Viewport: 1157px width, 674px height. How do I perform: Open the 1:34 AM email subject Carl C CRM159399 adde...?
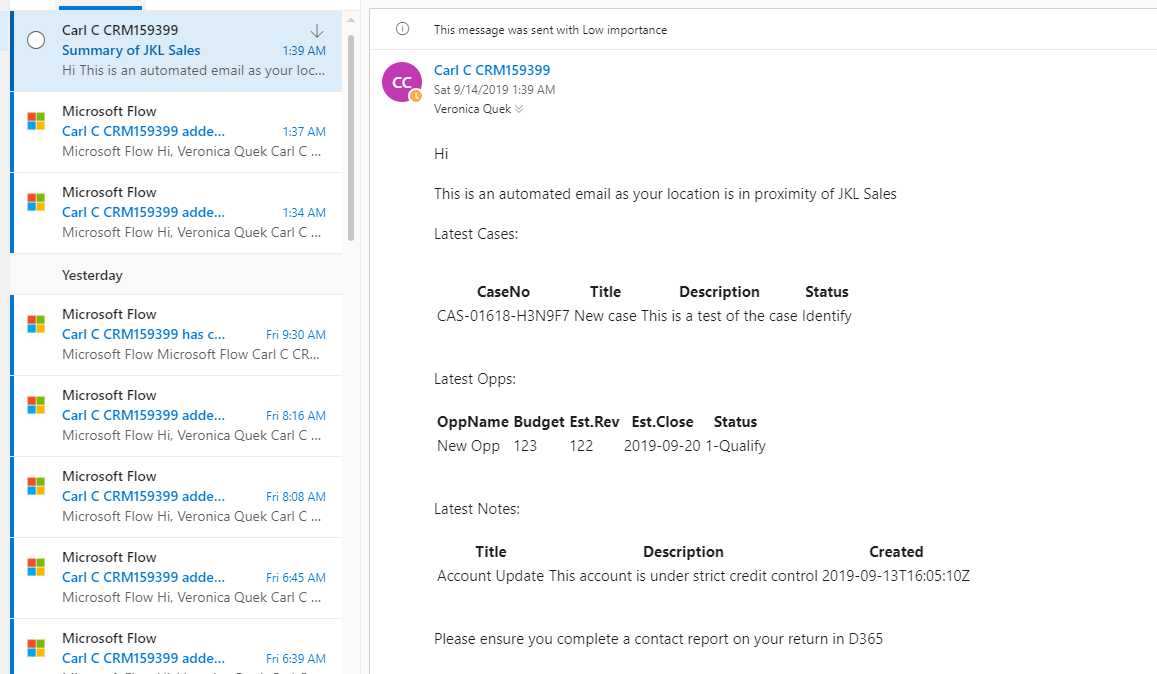143,213
